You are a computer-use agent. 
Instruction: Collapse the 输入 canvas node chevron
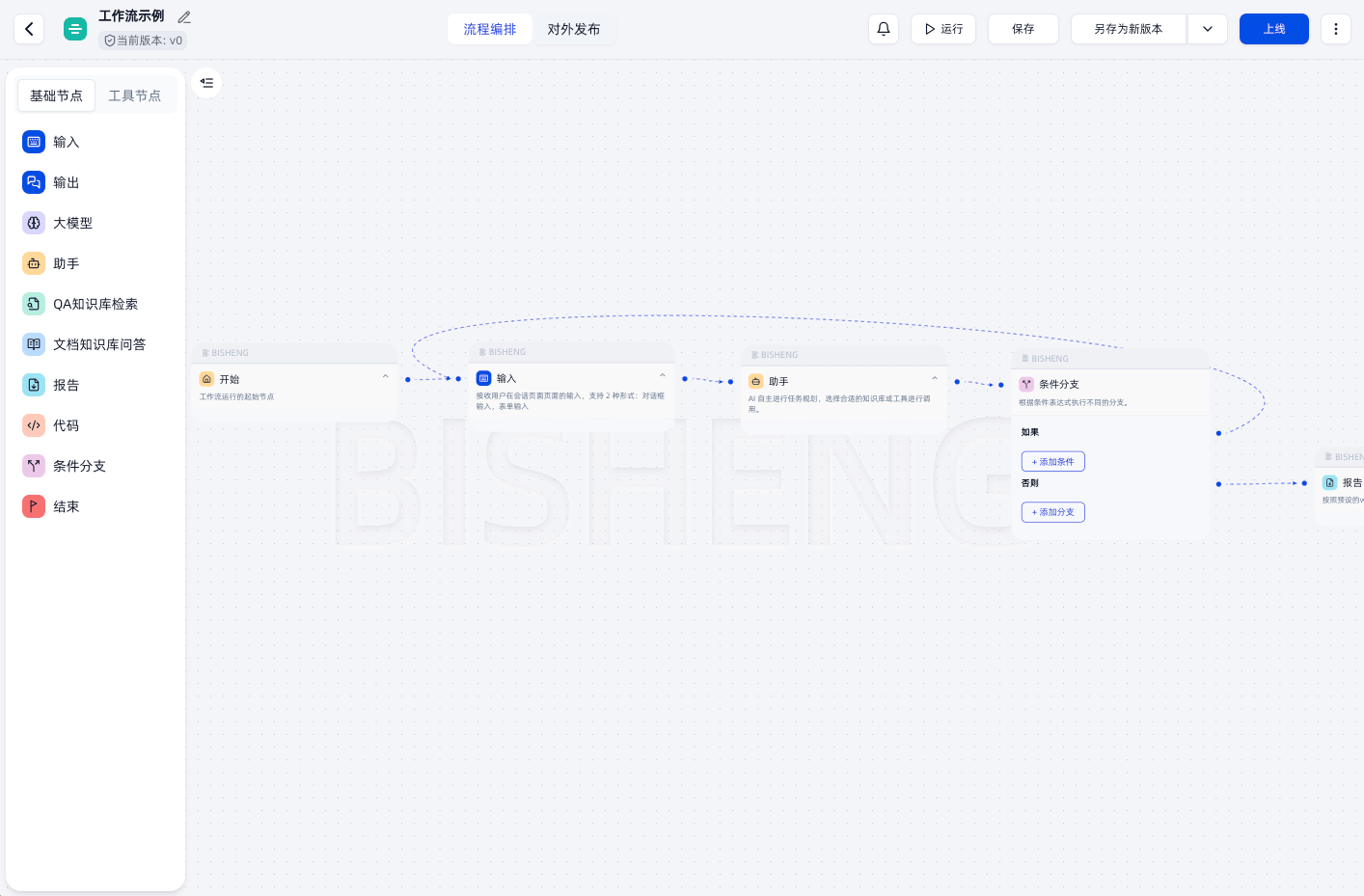point(663,376)
